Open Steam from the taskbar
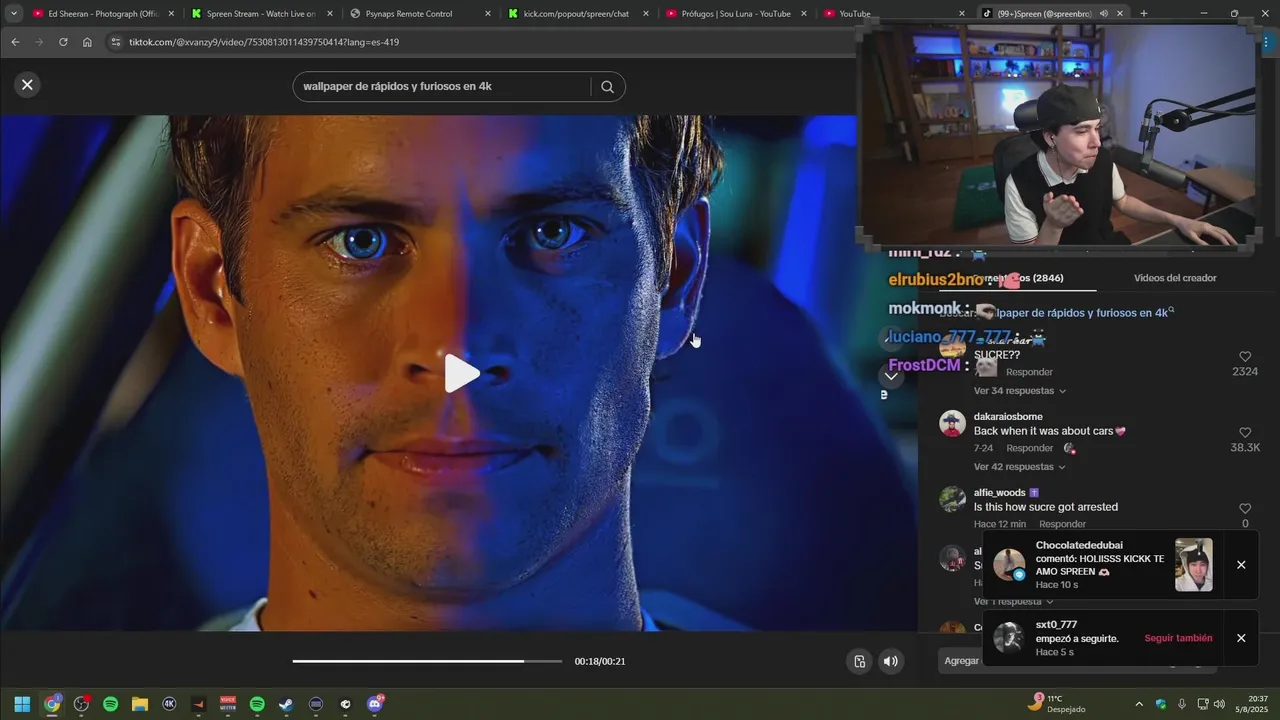 click(286, 704)
